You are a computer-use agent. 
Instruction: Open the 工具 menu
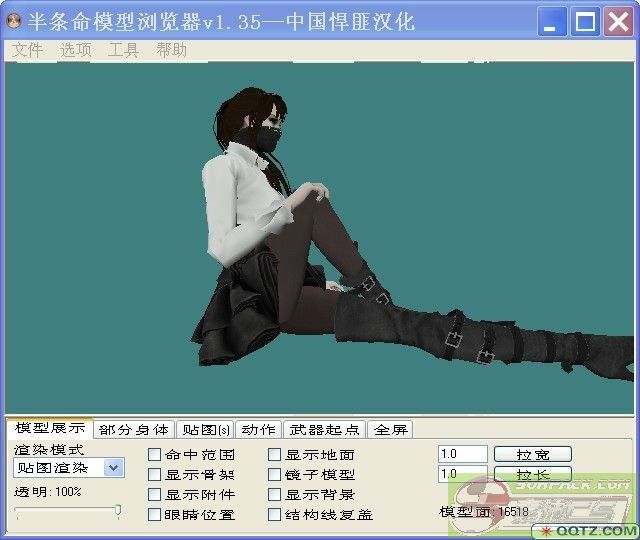tap(123, 50)
